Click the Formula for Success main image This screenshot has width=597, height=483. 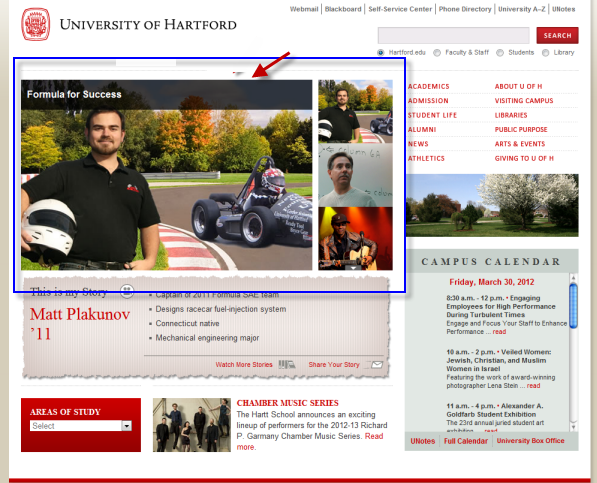(166, 175)
